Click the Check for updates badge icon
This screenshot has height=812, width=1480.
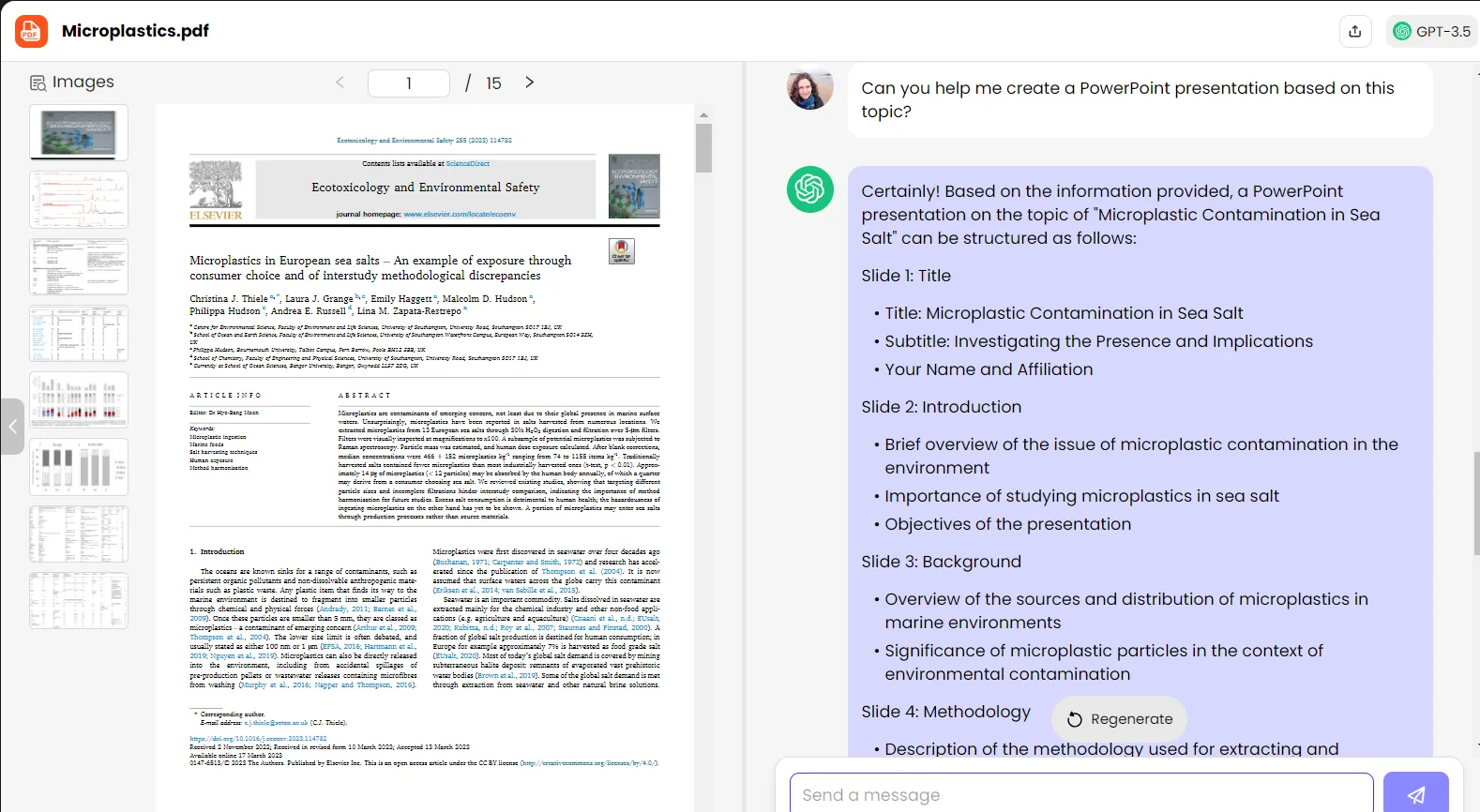pos(622,251)
